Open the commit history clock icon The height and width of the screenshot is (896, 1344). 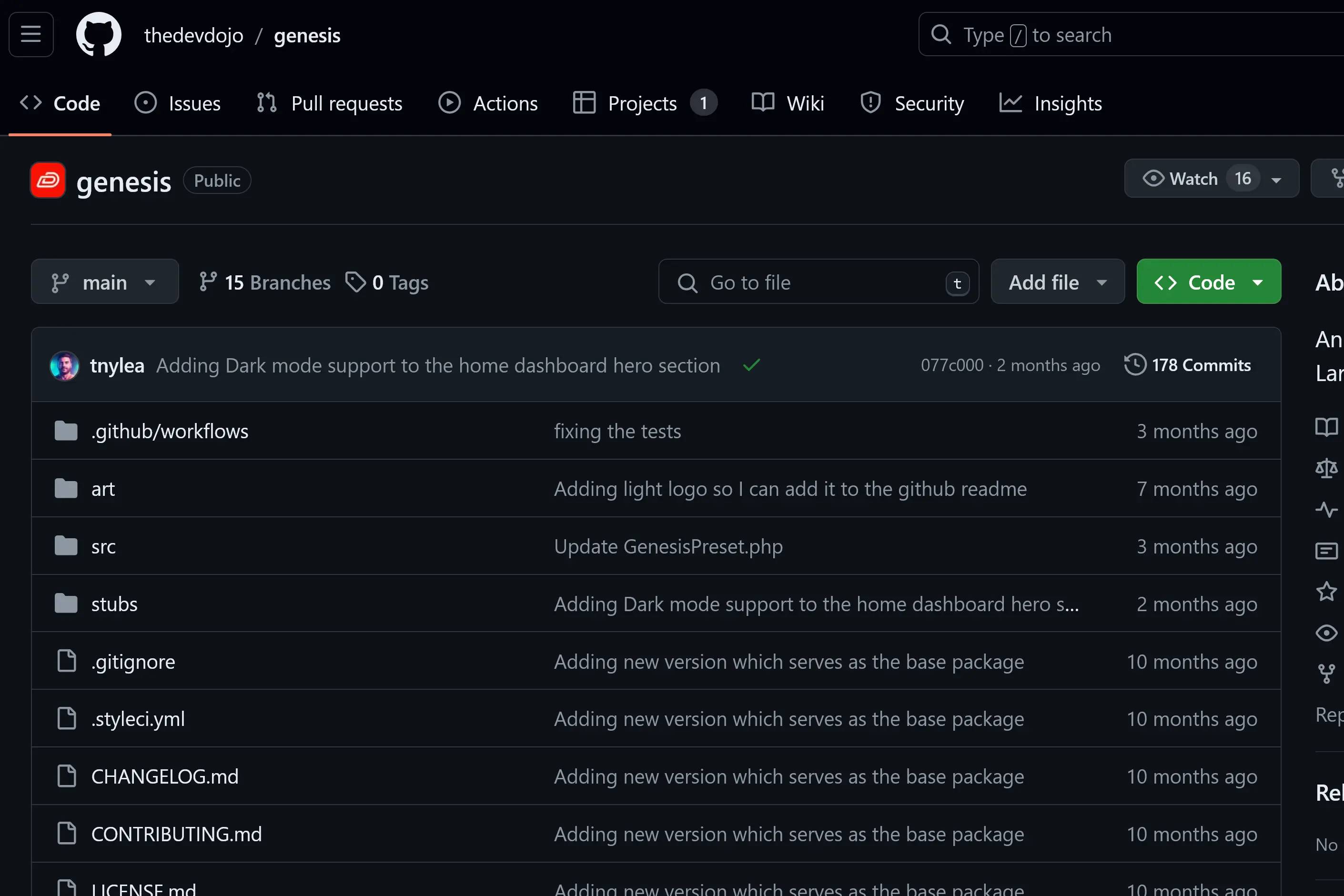click(1135, 365)
